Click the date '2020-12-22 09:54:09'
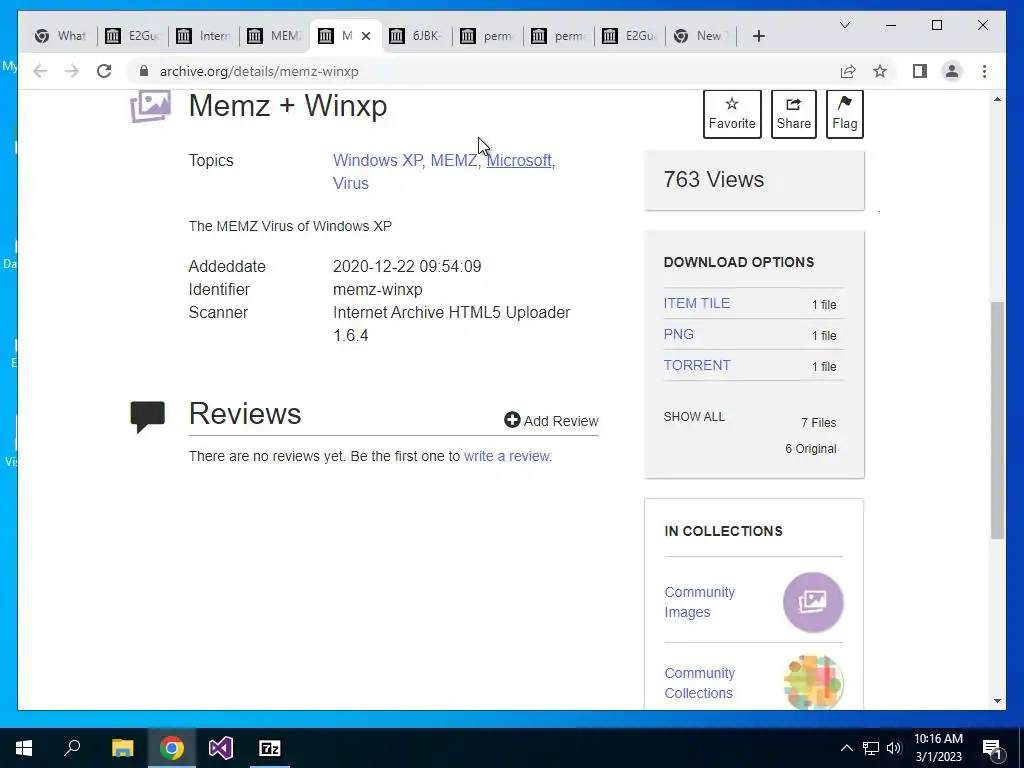Screen dimensions: 1024x768 [407, 266]
